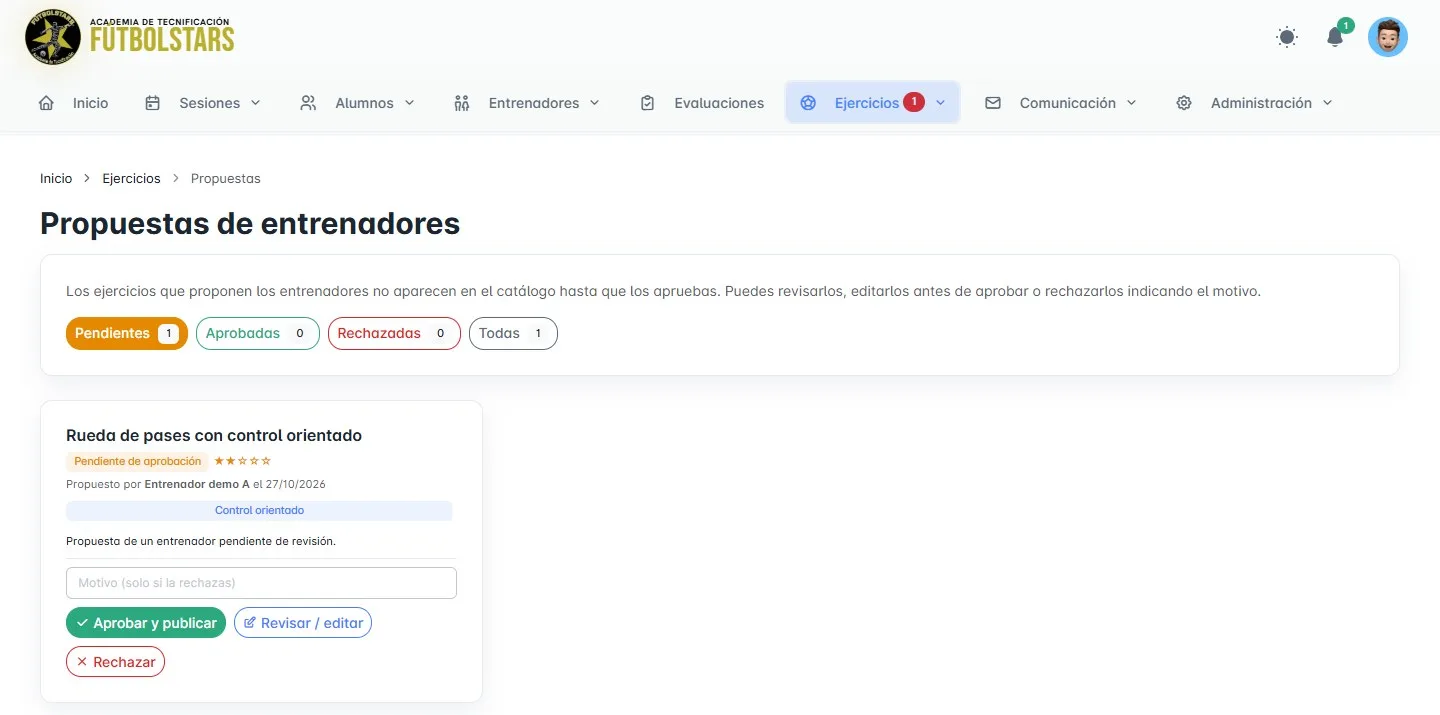Viewport: 1440px width, 715px height.
Task: Select the Rechazadas filter
Action: 394,333
